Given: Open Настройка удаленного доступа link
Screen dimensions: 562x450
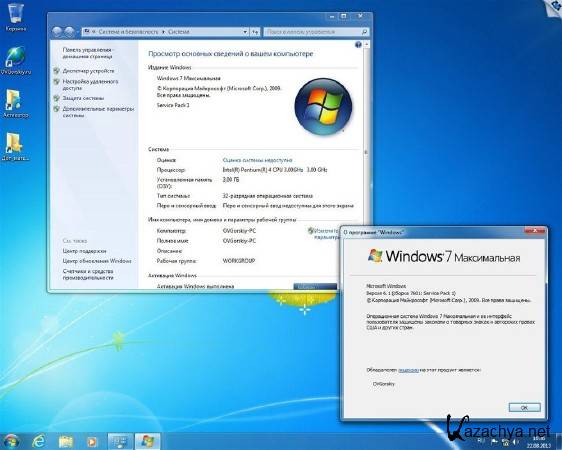Looking at the screenshot, I should (90, 85).
